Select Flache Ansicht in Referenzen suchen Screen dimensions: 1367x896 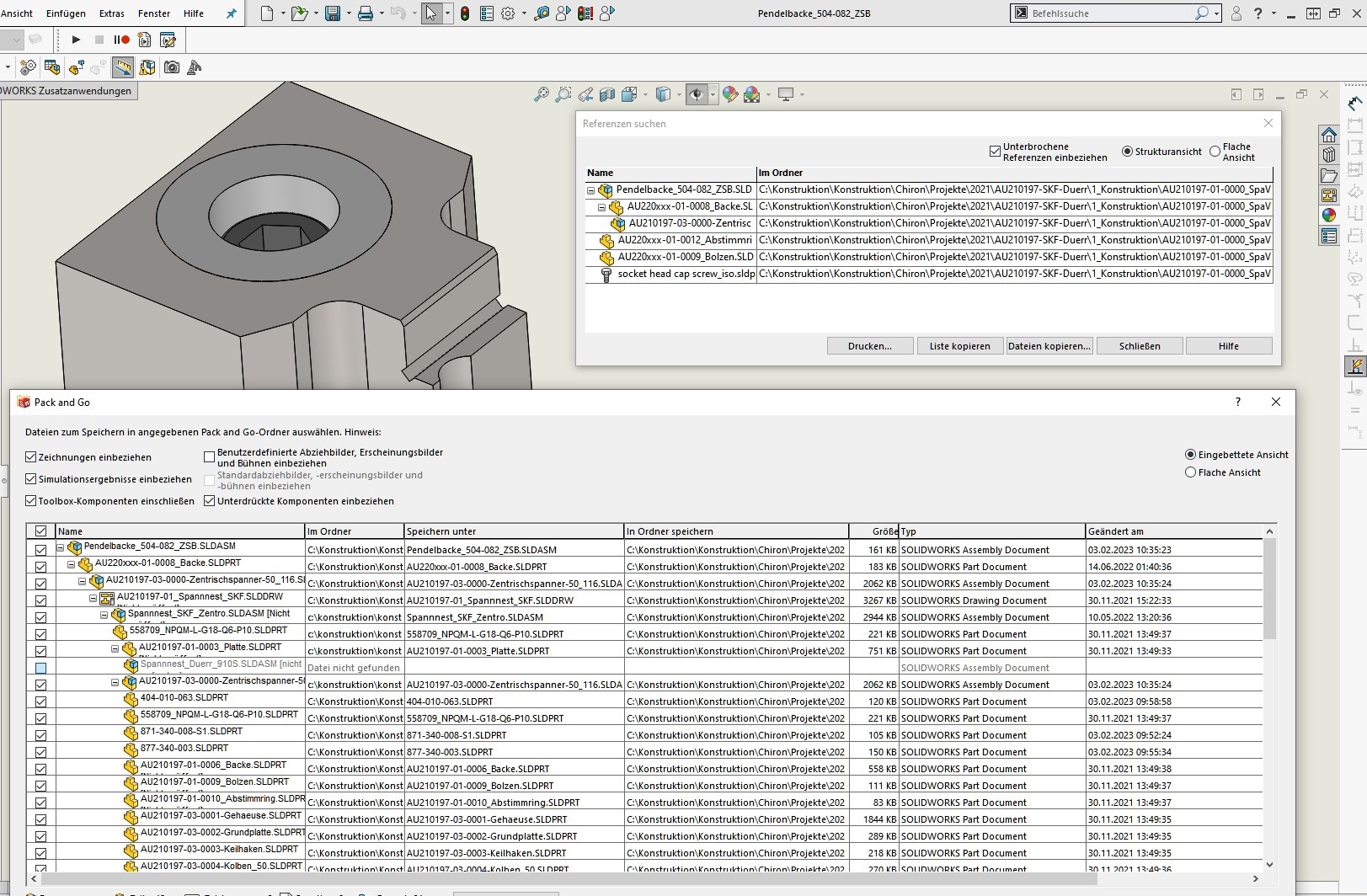point(1215,152)
